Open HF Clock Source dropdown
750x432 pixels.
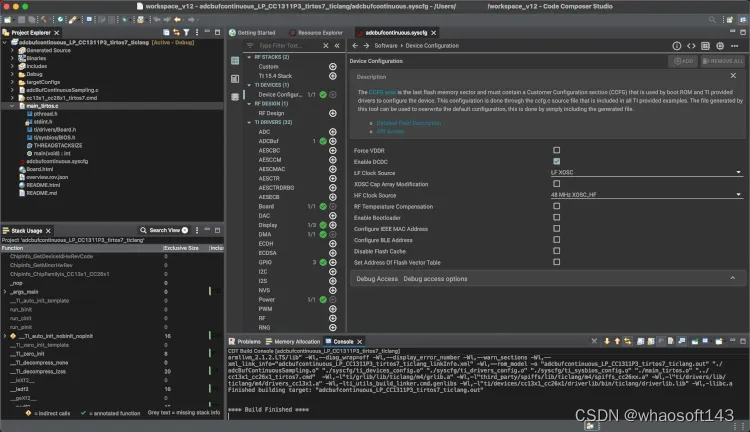(646, 195)
